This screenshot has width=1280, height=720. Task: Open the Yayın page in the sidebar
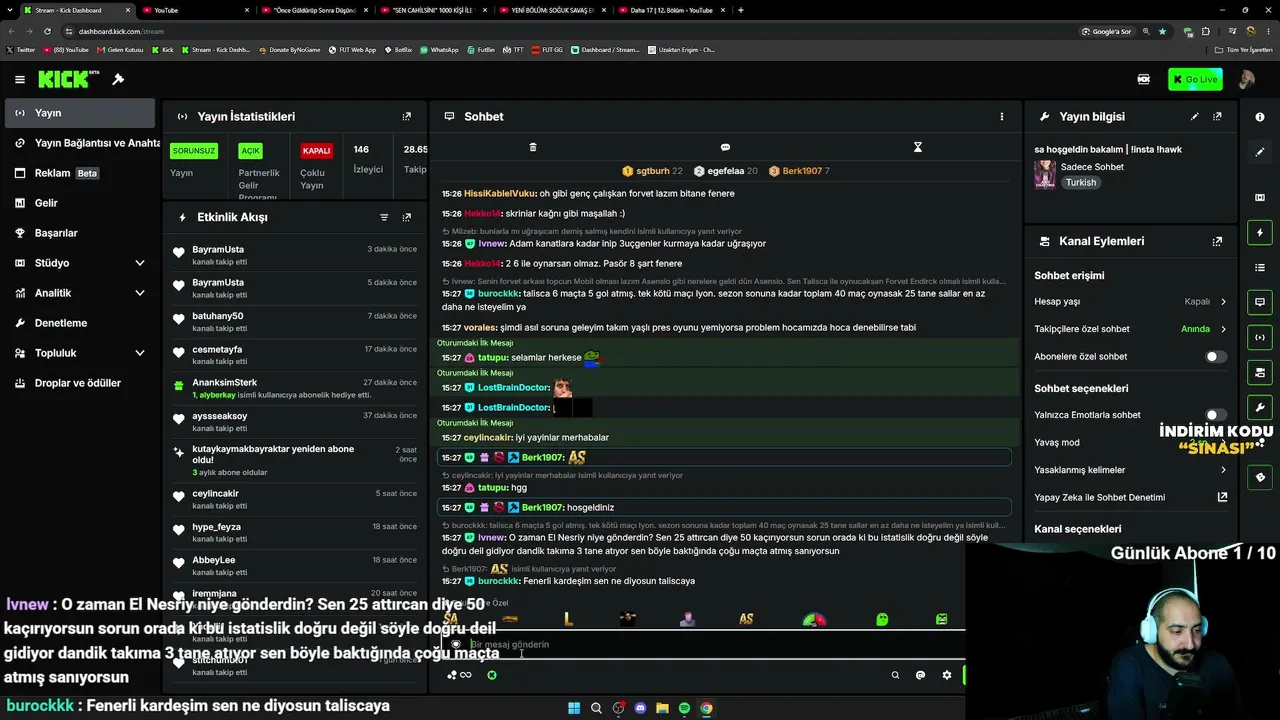click(80, 113)
